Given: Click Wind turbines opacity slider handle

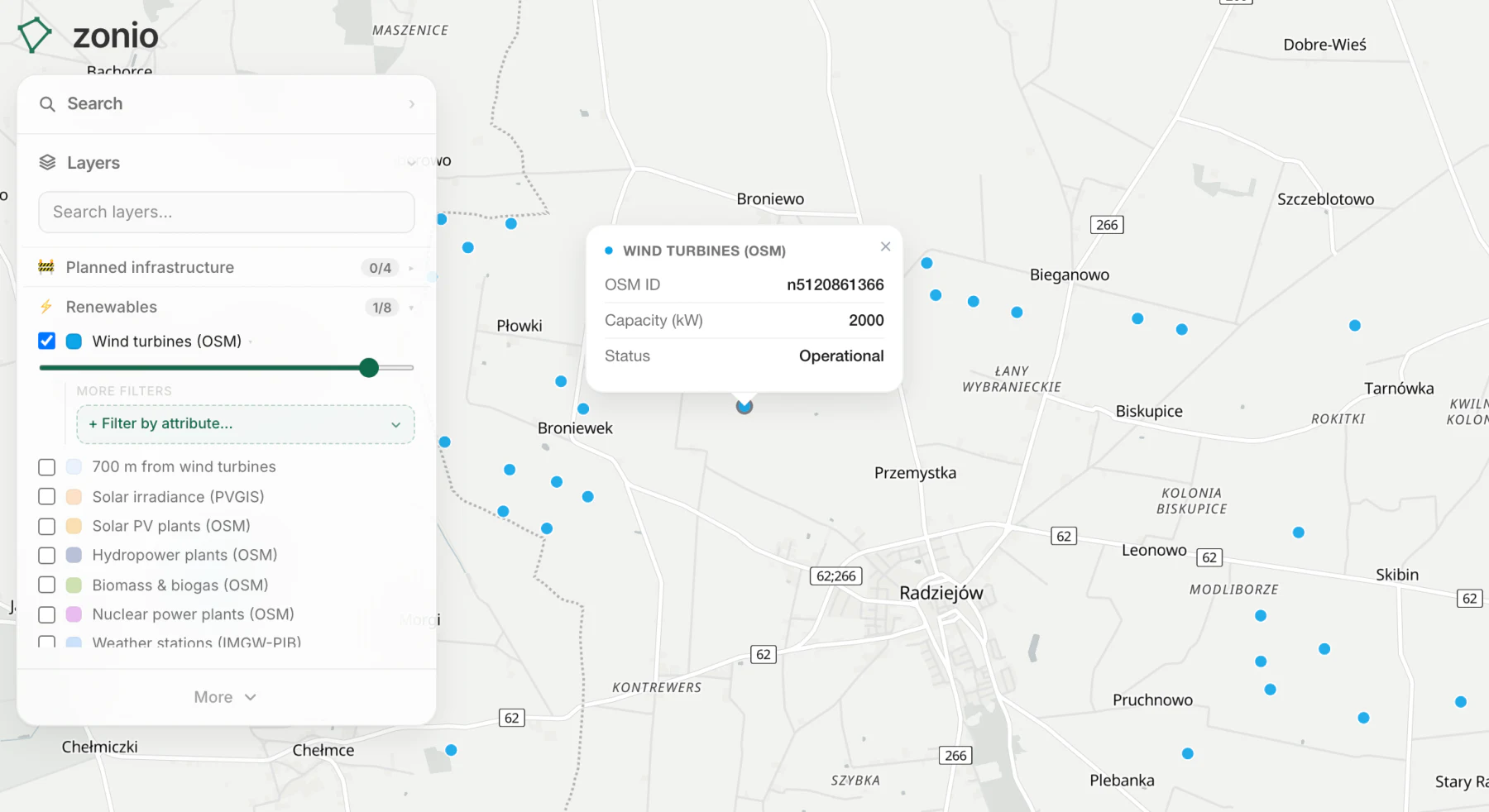Looking at the screenshot, I should coord(369,368).
